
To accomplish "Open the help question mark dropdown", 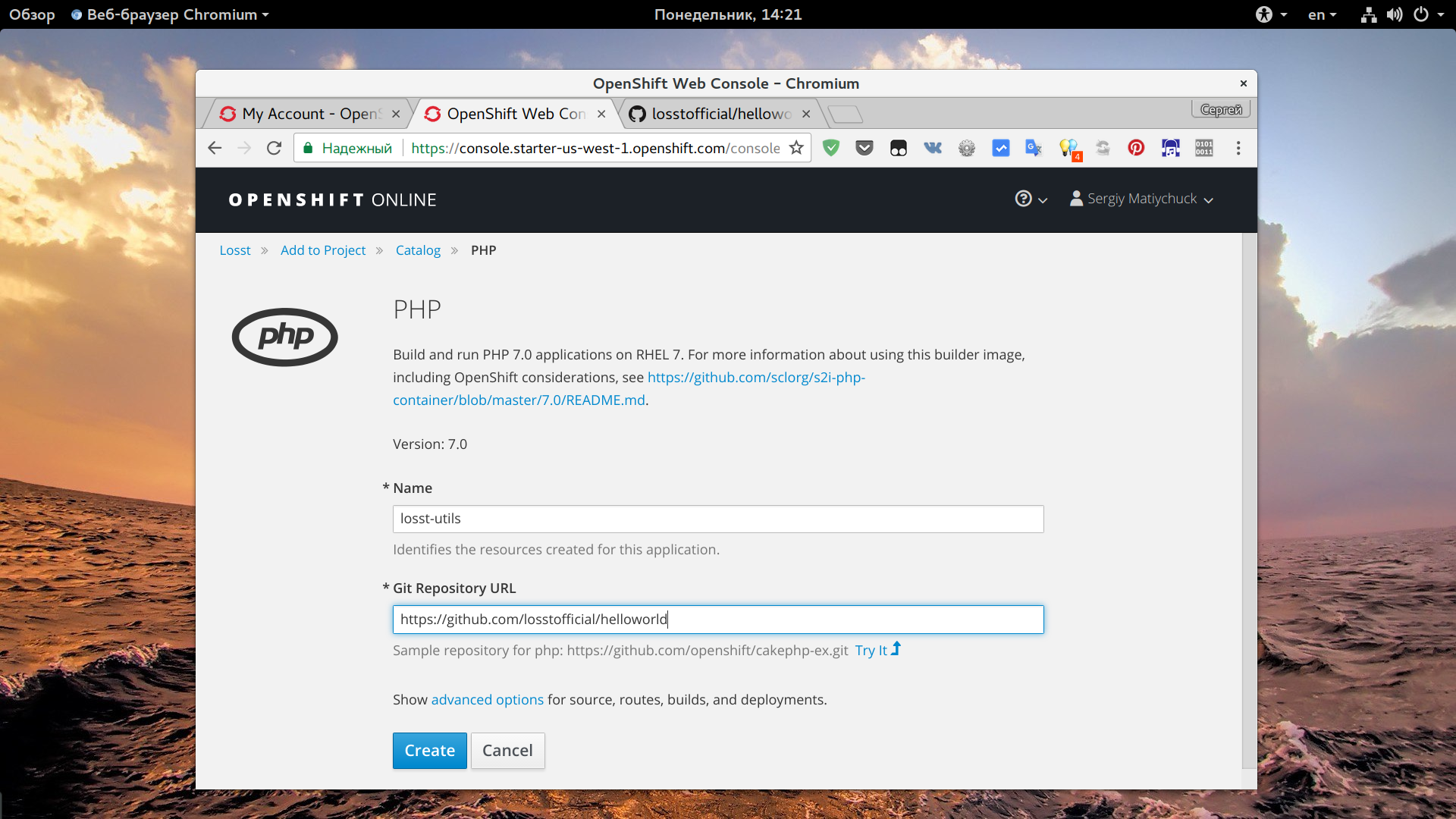I will (x=1031, y=199).
